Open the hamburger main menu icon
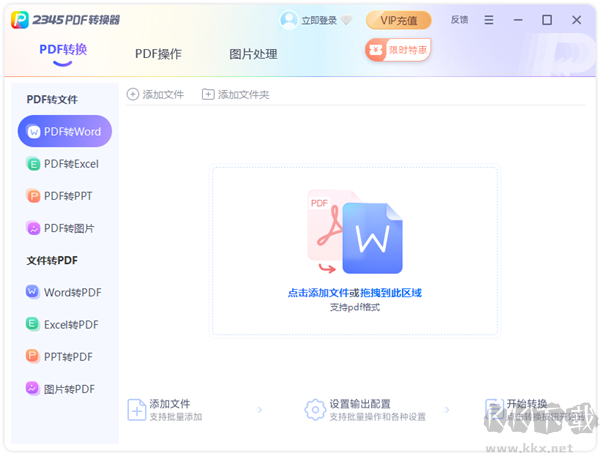 [489, 20]
